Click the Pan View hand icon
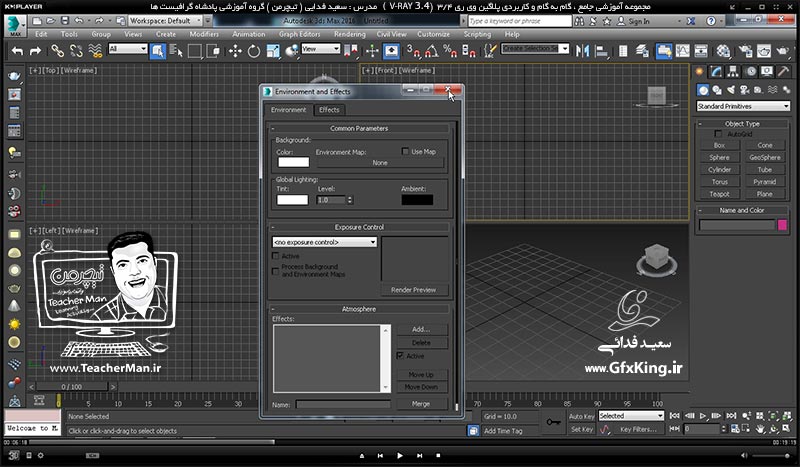 click(760, 429)
